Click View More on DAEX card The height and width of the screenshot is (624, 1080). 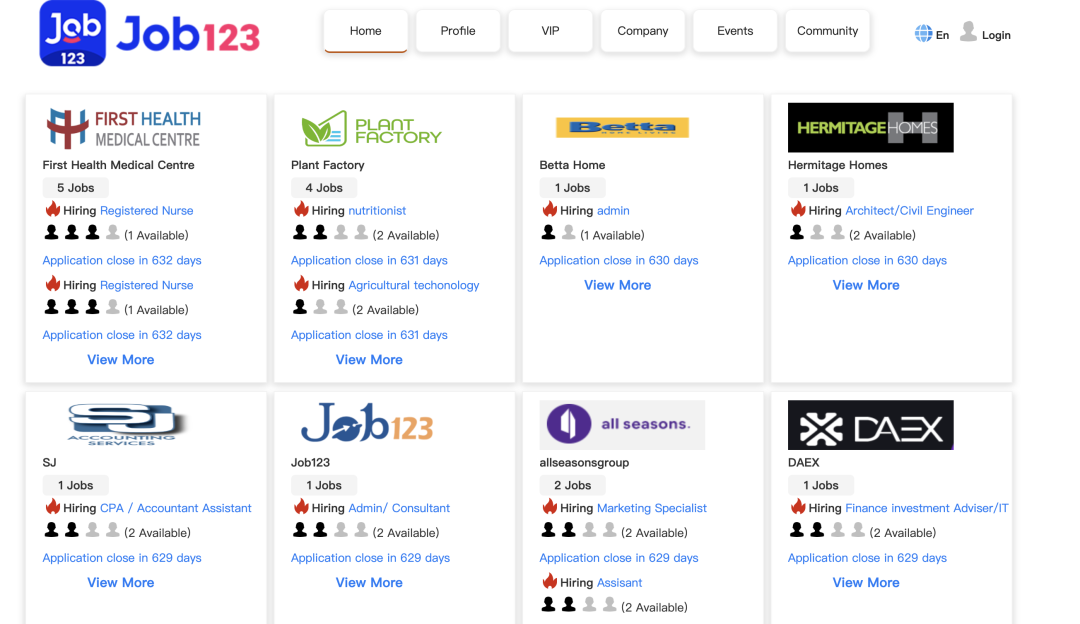(x=866, y=583)
